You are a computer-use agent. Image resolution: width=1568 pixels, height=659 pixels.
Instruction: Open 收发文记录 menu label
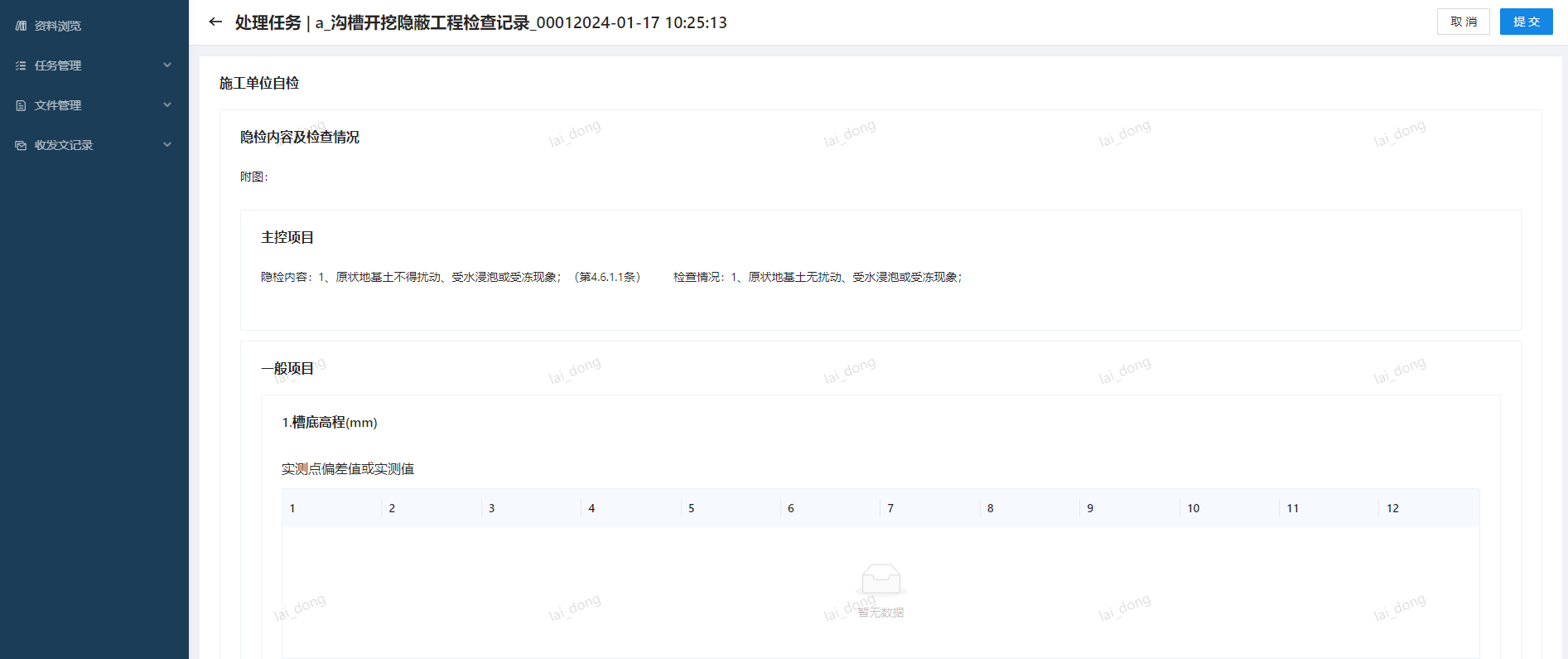[64, 145]
